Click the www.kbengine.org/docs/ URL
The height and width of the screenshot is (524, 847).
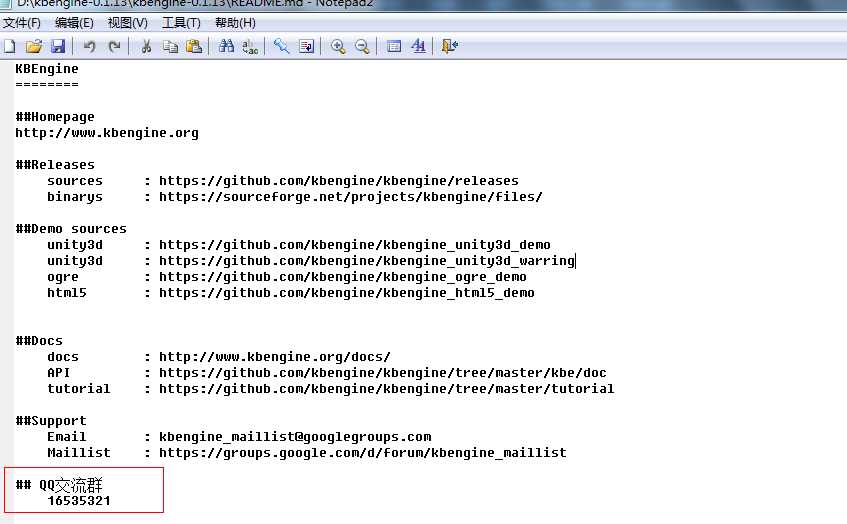coord(274,357)
